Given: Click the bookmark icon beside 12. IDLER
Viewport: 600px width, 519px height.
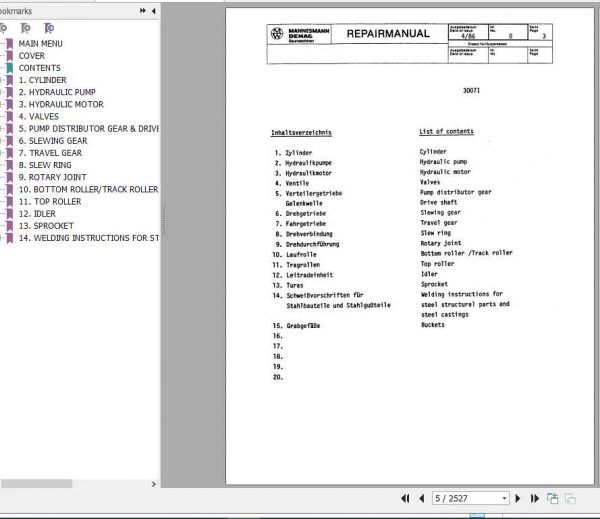Looking at the screenshot, I should pyautogui.click(x=10, y=214).
